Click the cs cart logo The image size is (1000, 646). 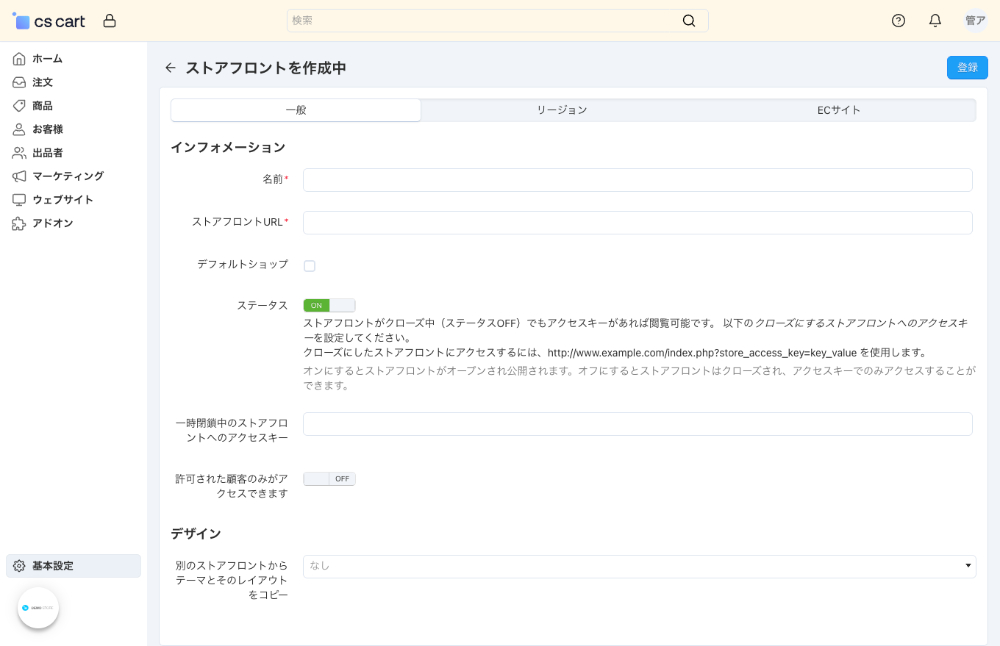48,21
